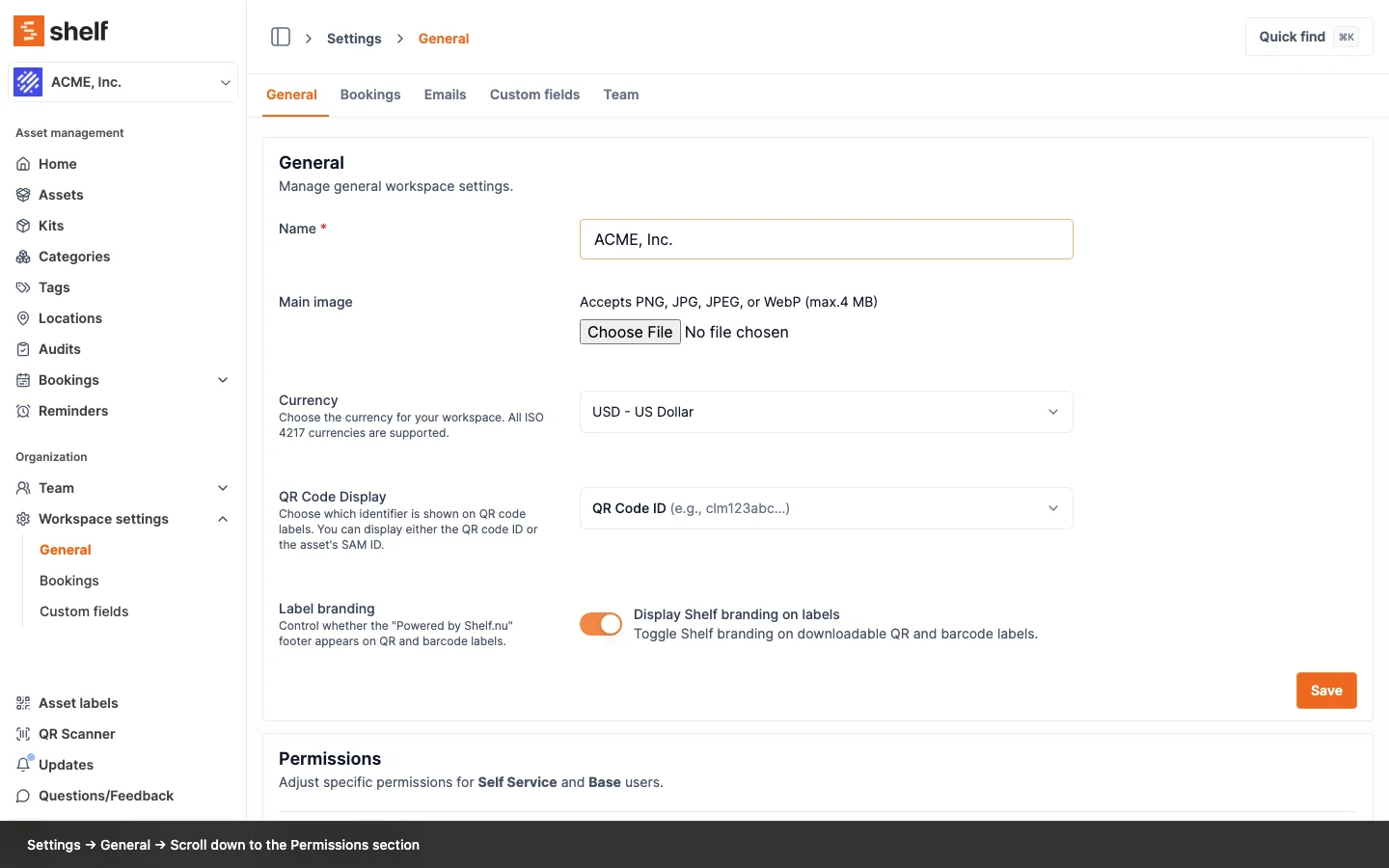Click the Save button

click(x=1325, y=691)
